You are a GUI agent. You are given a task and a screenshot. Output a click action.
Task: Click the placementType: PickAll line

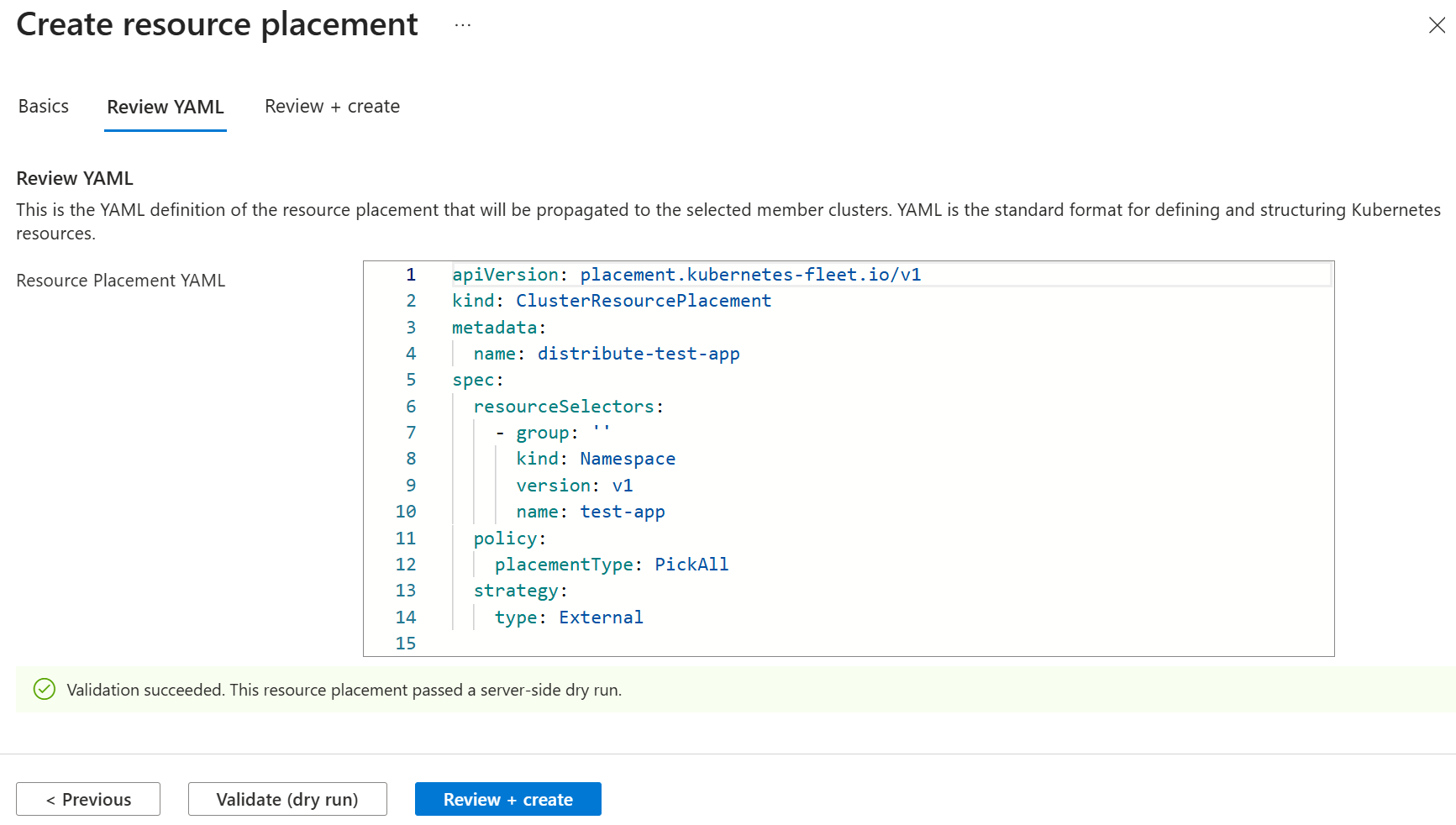click(612, 565)
